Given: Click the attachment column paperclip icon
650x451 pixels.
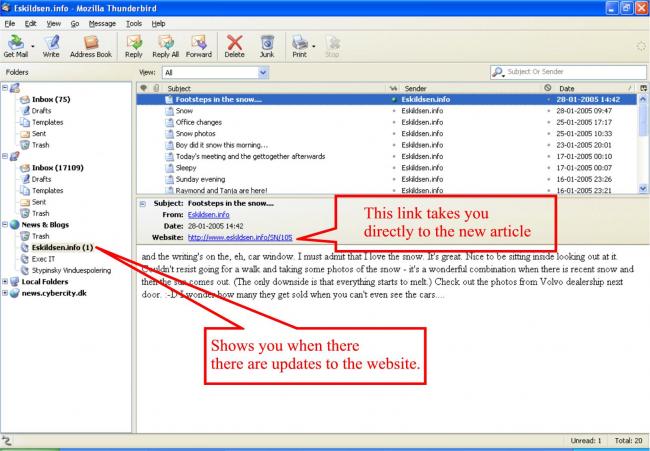Looking at the screenshot, I should pyautogui.click(x=156, y=88).
